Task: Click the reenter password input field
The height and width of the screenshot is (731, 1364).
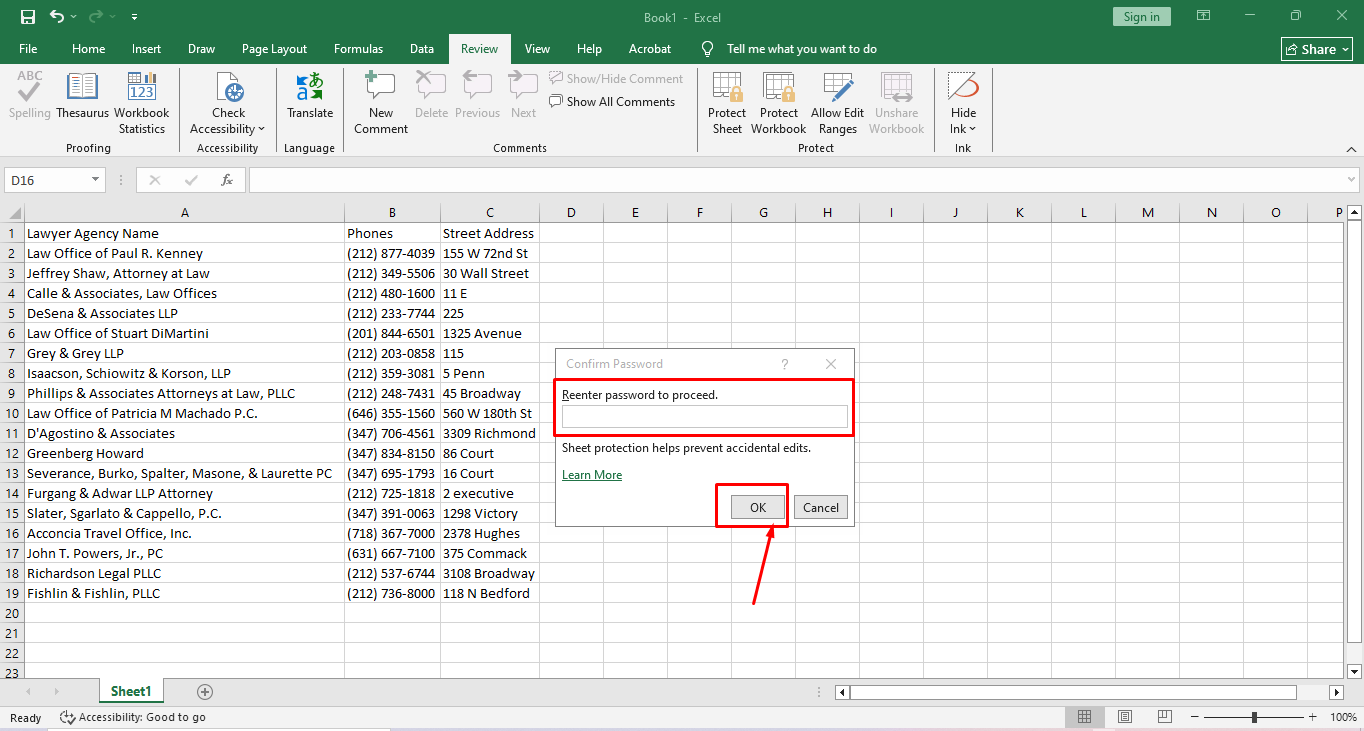Action: coord(704,417)
